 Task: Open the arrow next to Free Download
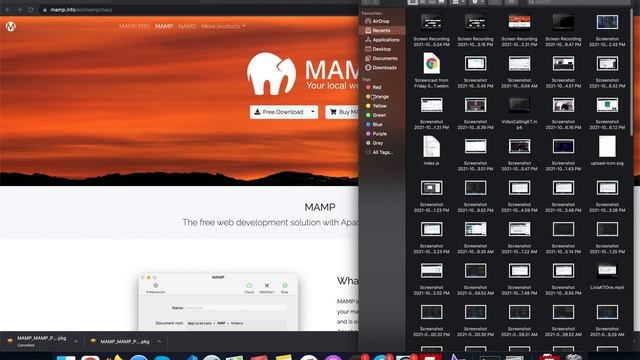click(x=313, y=112)
